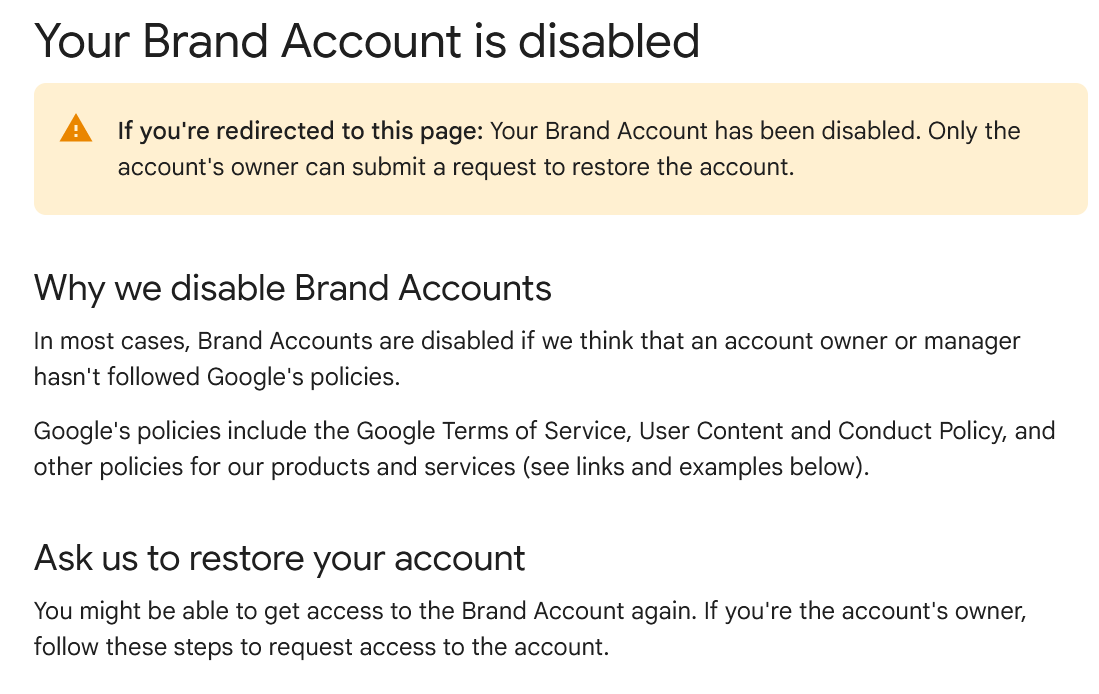1099x694 pixels.
Task: Click bold 'If you're redirected to this page:' text
Action: [x=300, y=131]
